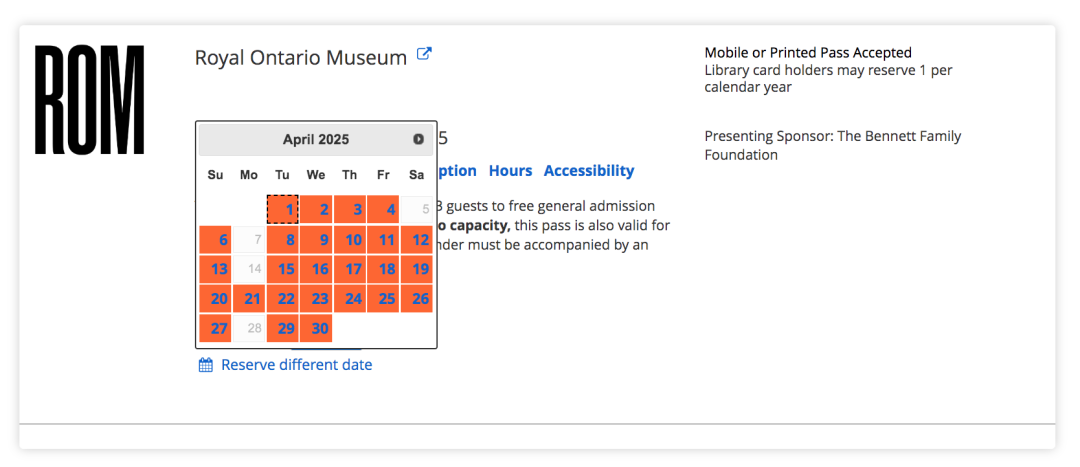Open the external link icon beside Royal Ontario Museum
Image resolution: width=1080 pixels, height=467 pixels.
(425, 54)
